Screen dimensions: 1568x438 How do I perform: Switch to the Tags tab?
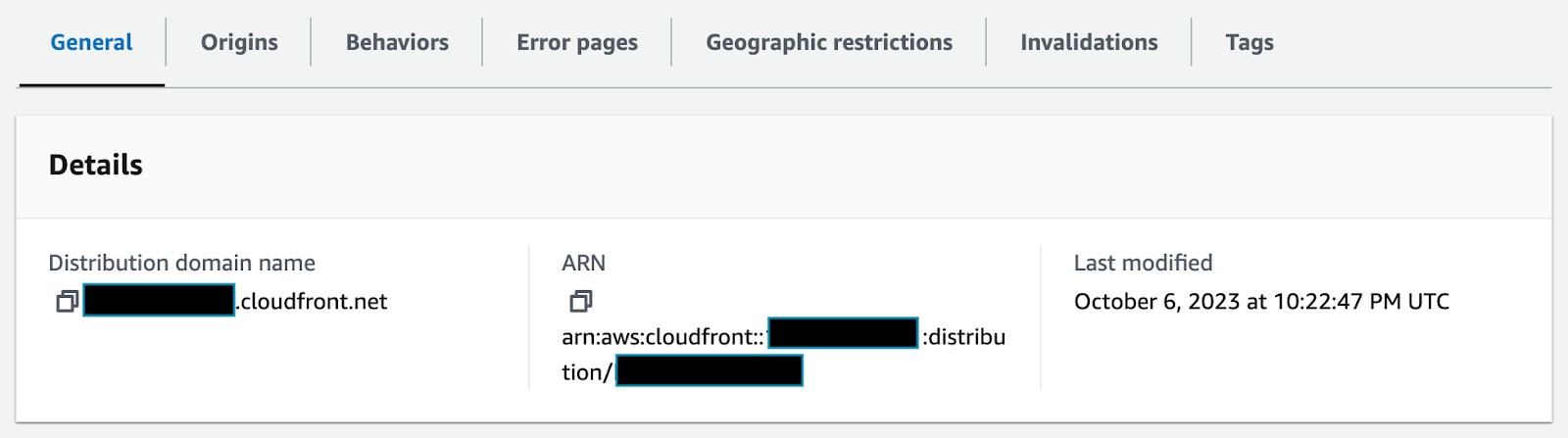tap(1249, 42)
